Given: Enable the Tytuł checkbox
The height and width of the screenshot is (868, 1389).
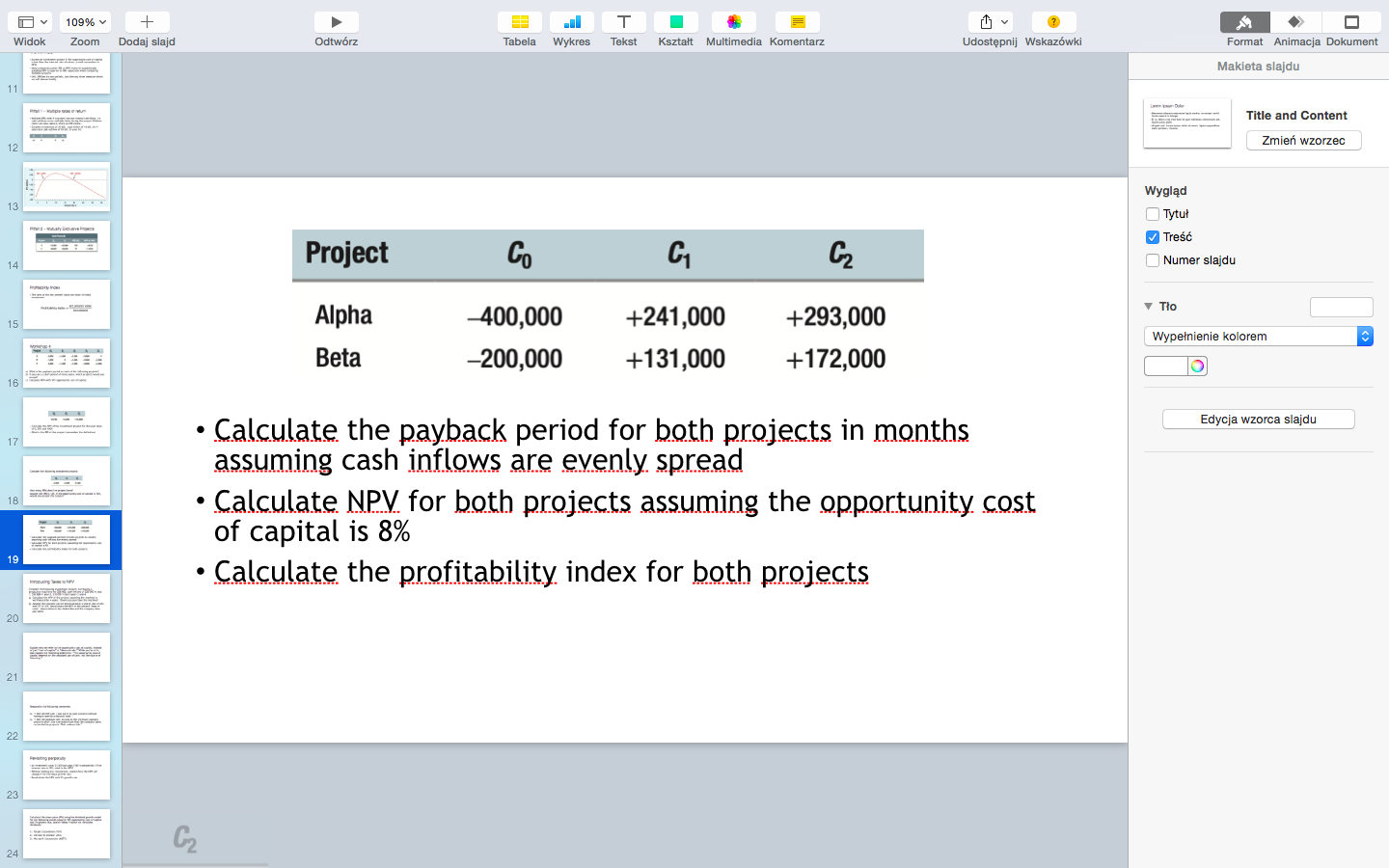Looking at the screenshot, I should pyautogui.click(x=1152, y=213).
